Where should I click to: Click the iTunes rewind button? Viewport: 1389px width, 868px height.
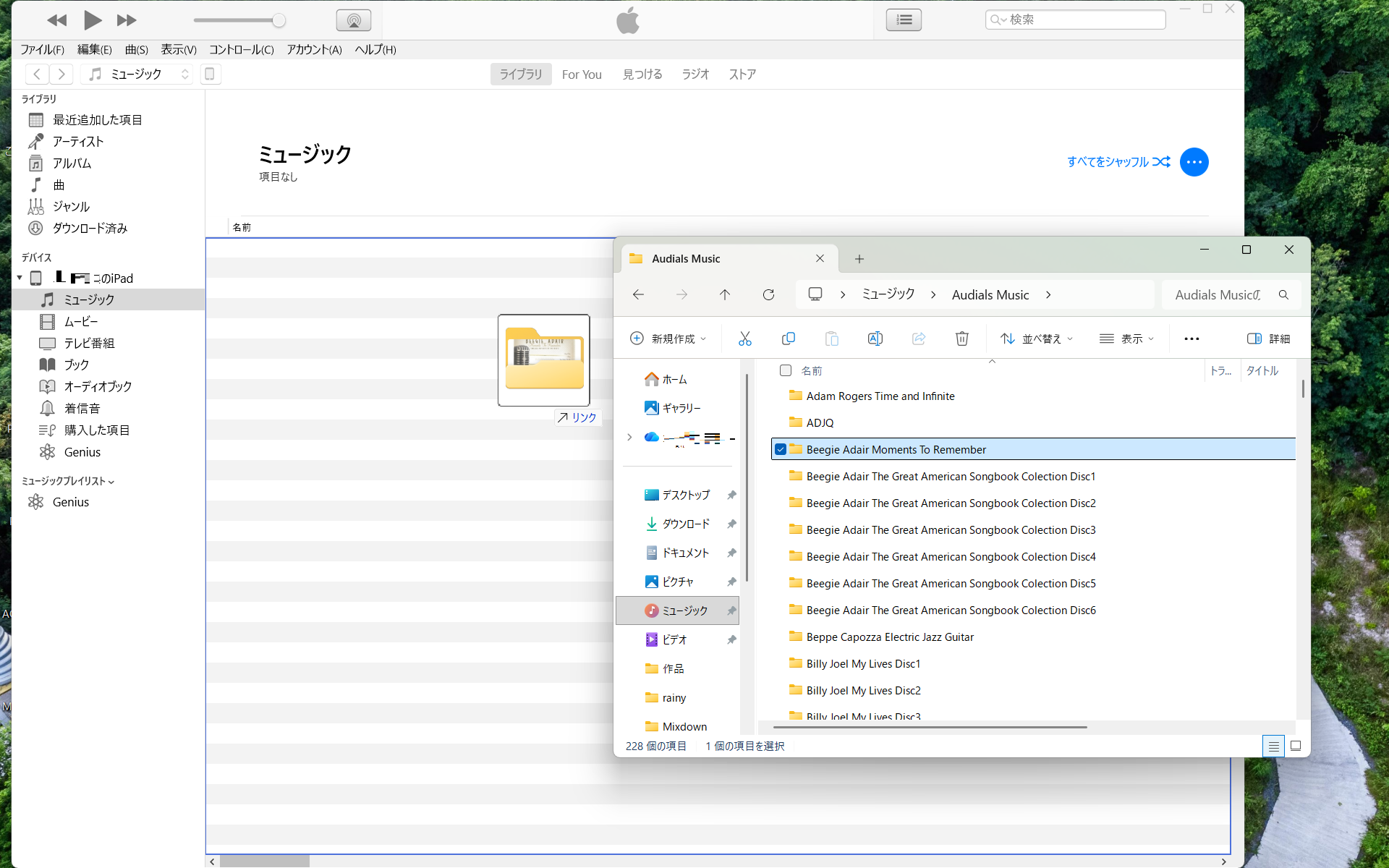point(56,20)
